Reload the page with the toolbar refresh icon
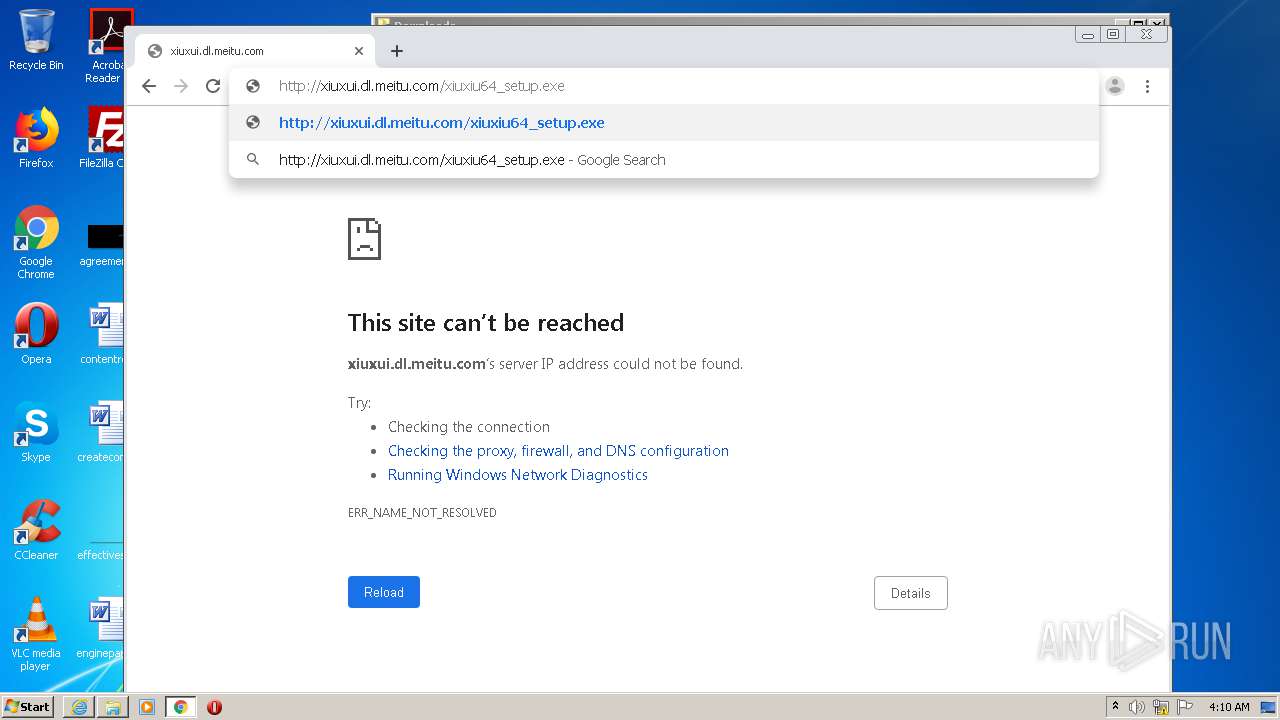Screen dimensions: 1280x720 tap(213, 86)
